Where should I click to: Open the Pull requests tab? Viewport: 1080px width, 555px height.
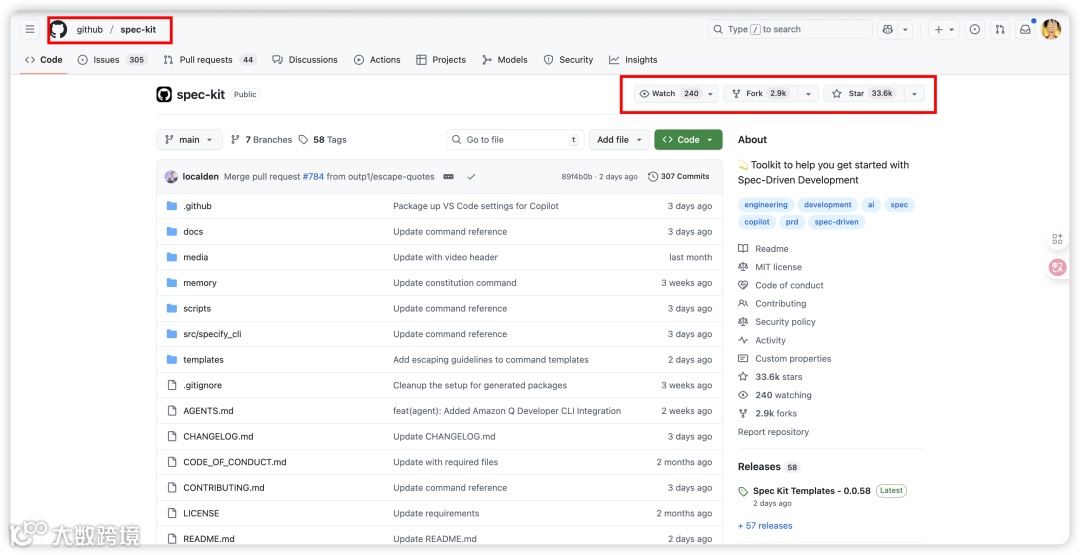[x=209, y=60]
